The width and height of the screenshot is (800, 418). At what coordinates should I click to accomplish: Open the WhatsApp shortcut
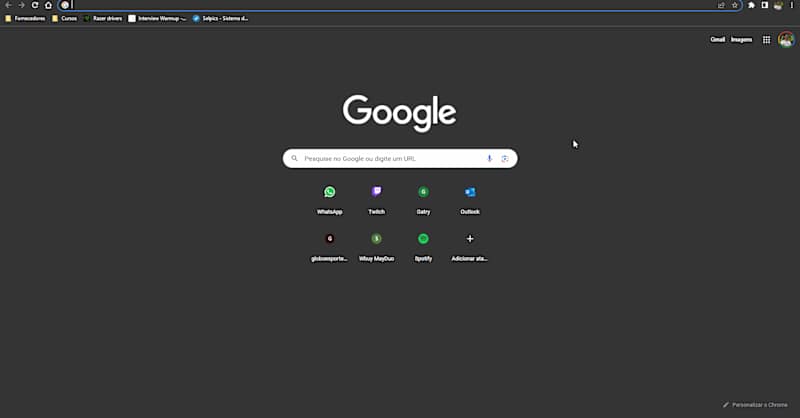330,200
